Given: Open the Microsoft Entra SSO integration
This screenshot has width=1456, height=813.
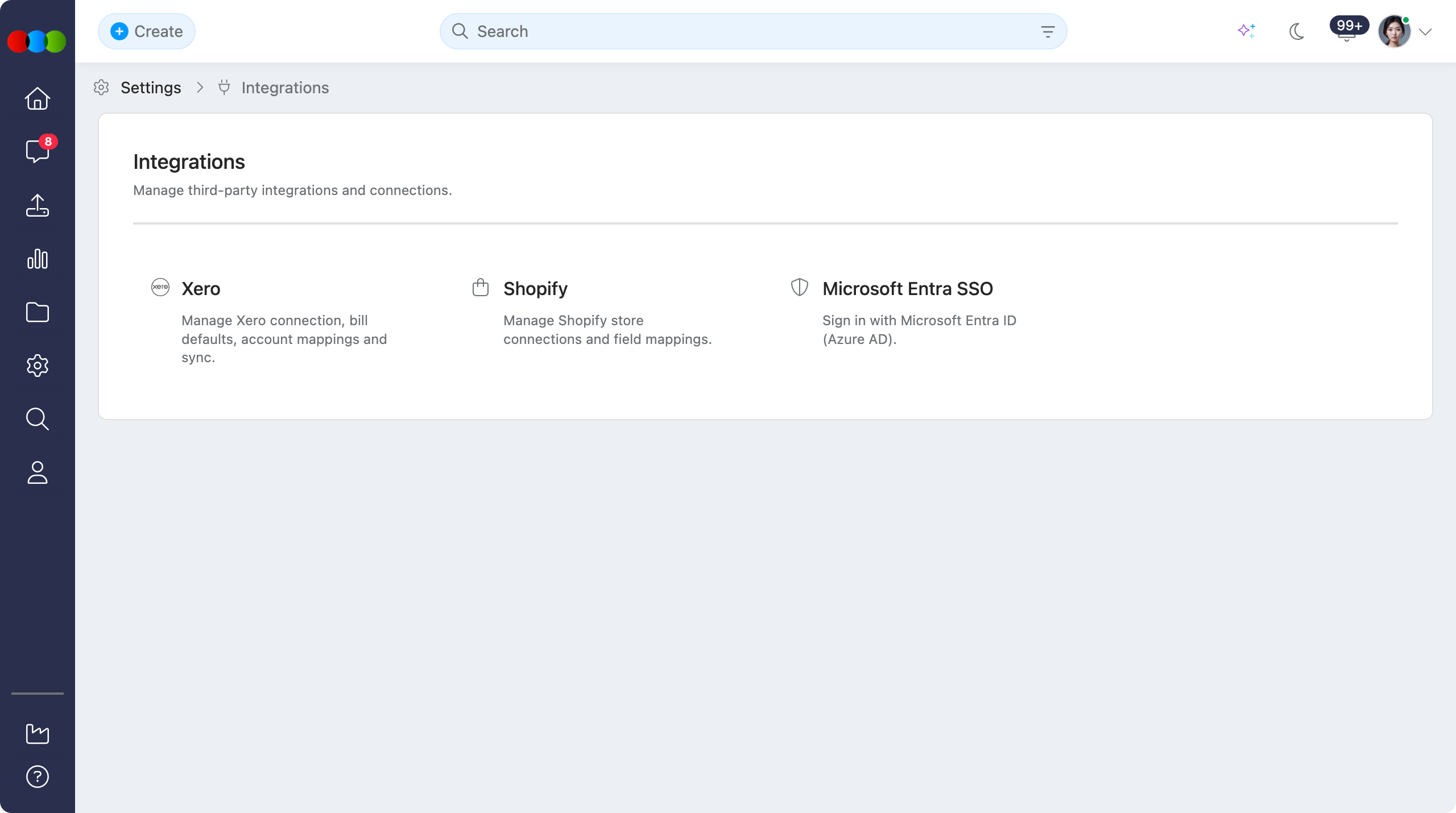Looking at the screenshot, I should point(908,289).
